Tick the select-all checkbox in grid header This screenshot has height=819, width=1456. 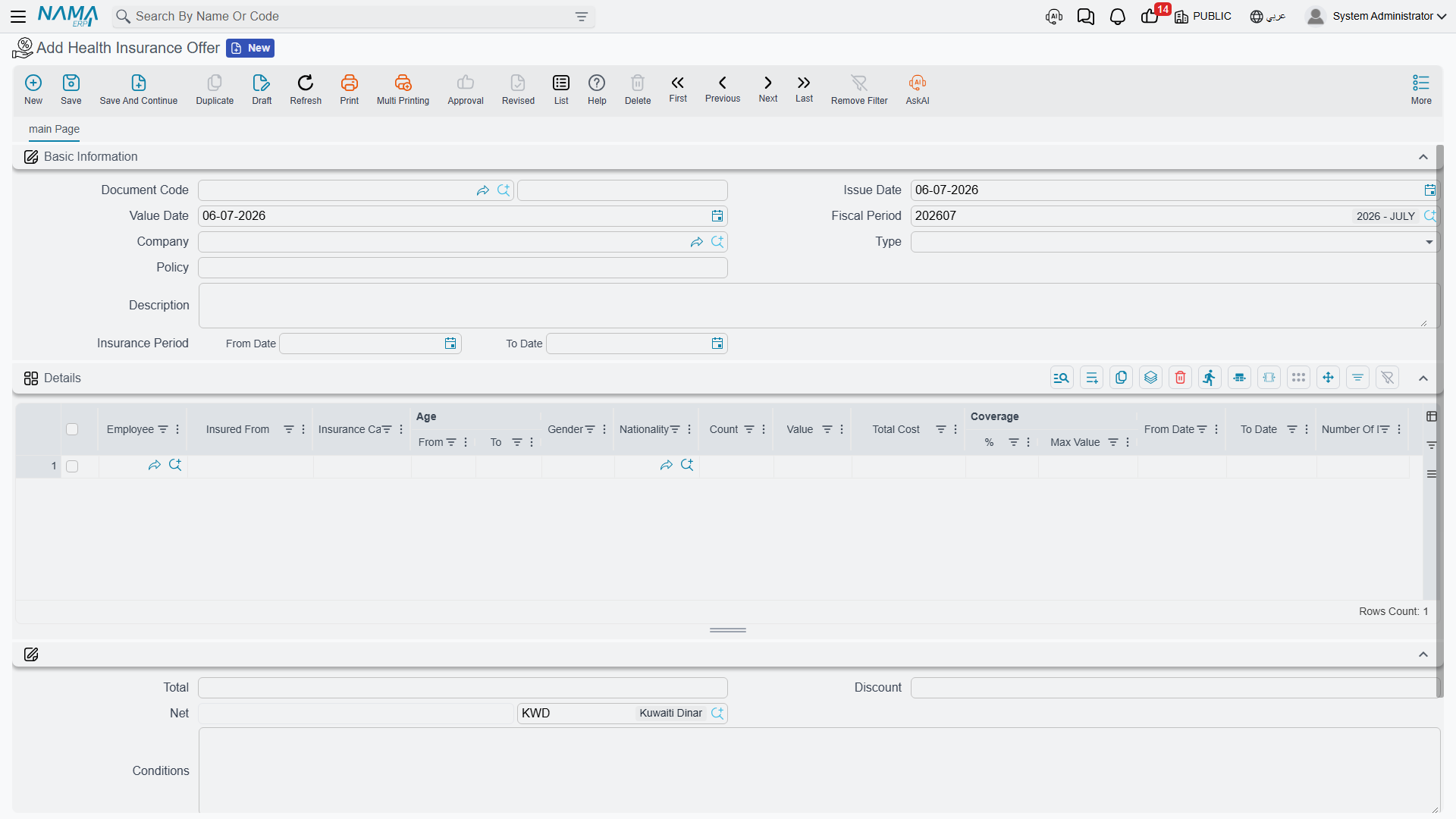[x=72, y=429]
